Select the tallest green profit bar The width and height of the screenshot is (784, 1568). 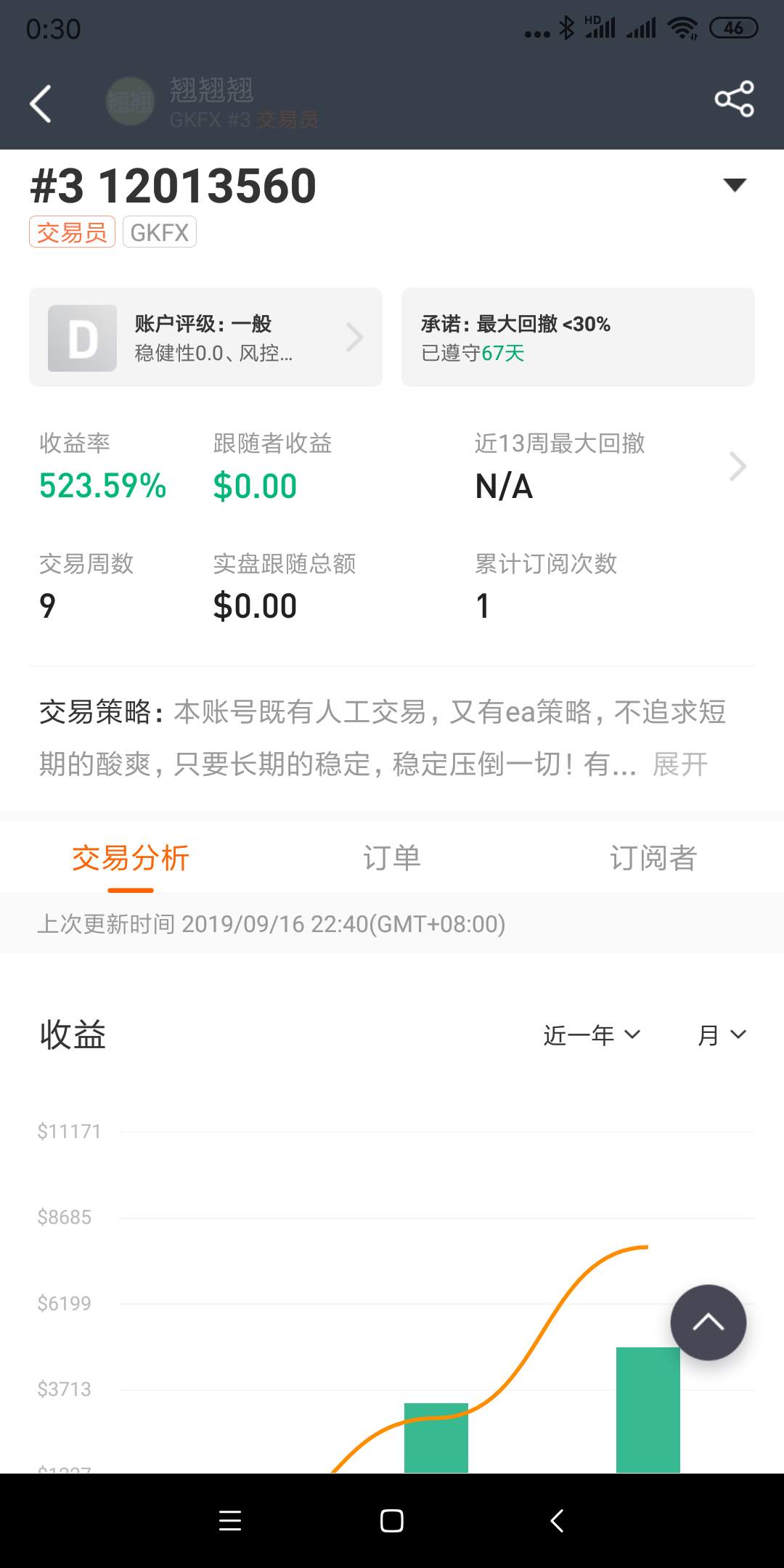tap(648, 1410)
